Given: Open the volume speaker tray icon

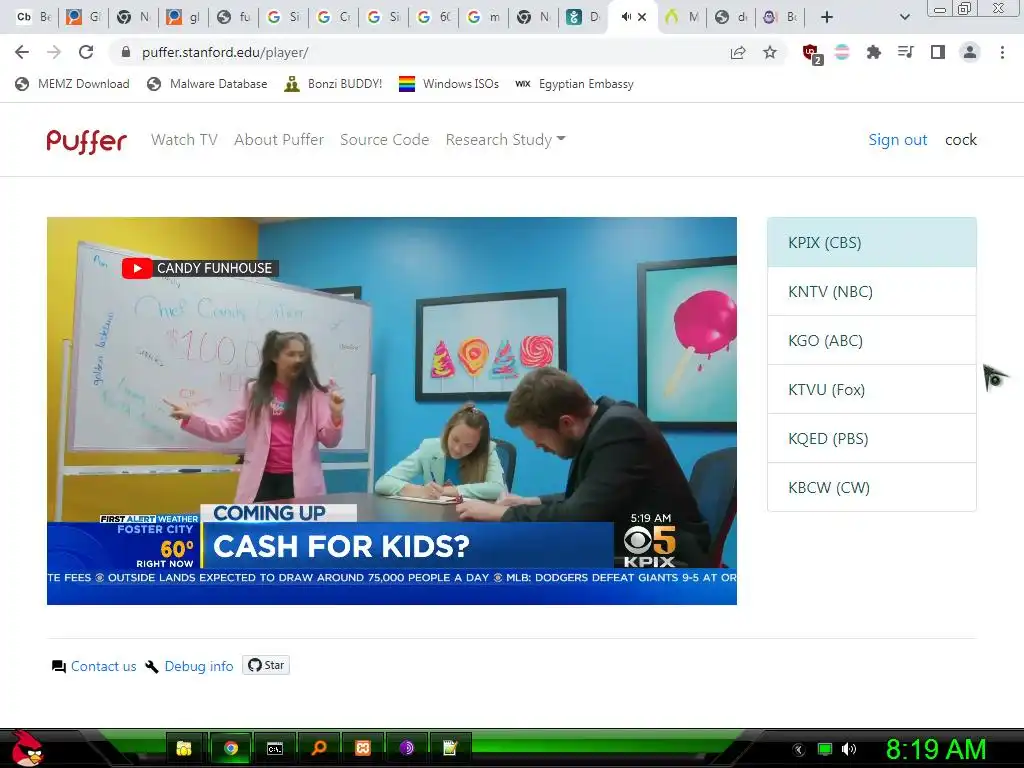Looking at the screenshot, I should click(849, 749).
